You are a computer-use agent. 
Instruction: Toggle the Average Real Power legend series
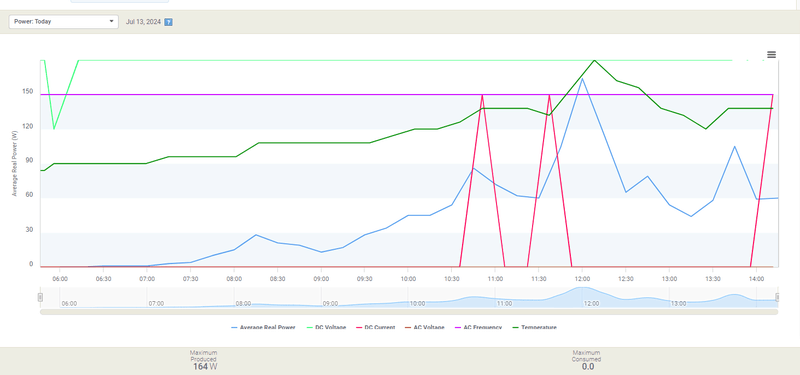[x=263, y=328]
